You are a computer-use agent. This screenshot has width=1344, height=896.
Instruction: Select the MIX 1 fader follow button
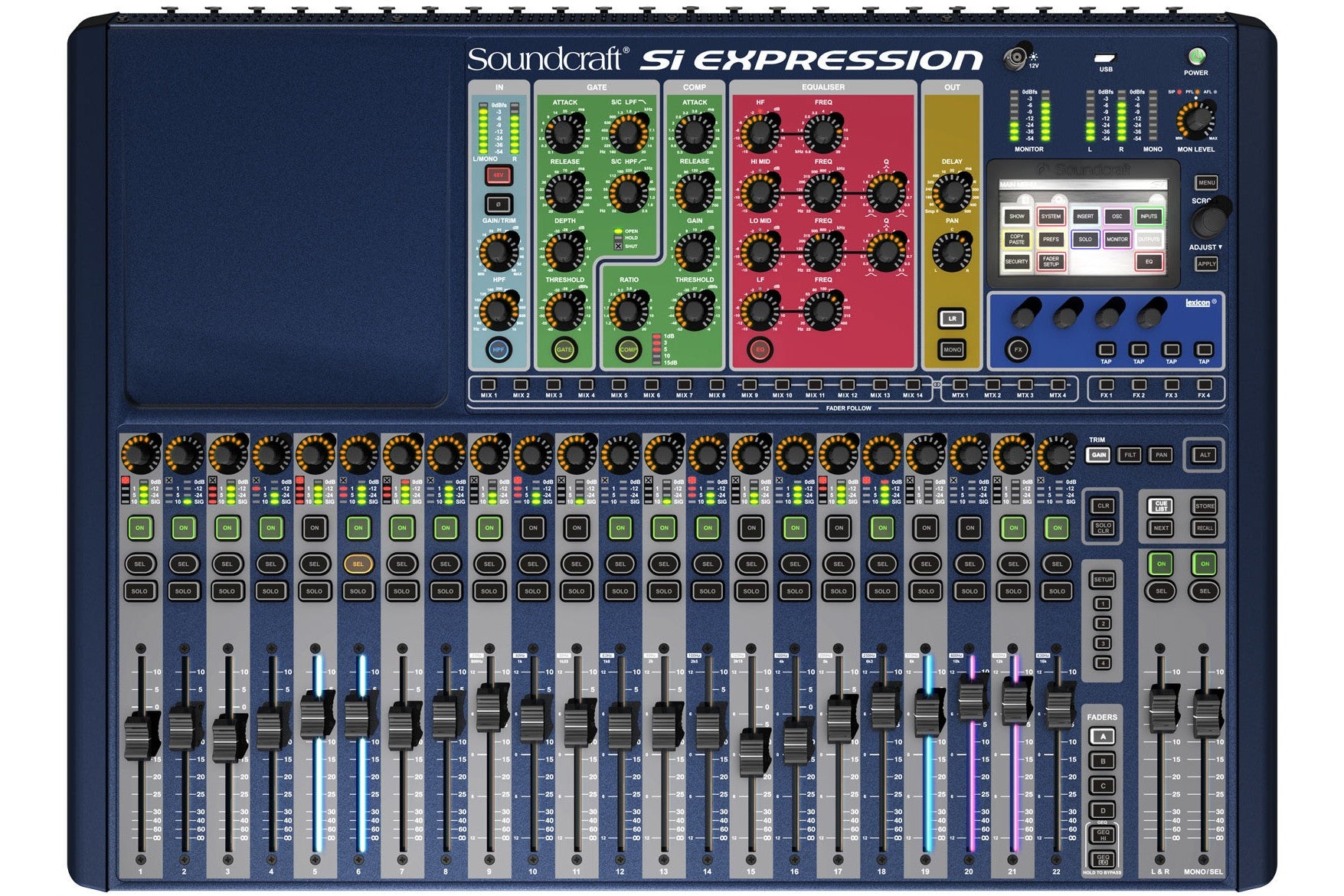pyautogui.click(x=489, y=385)
